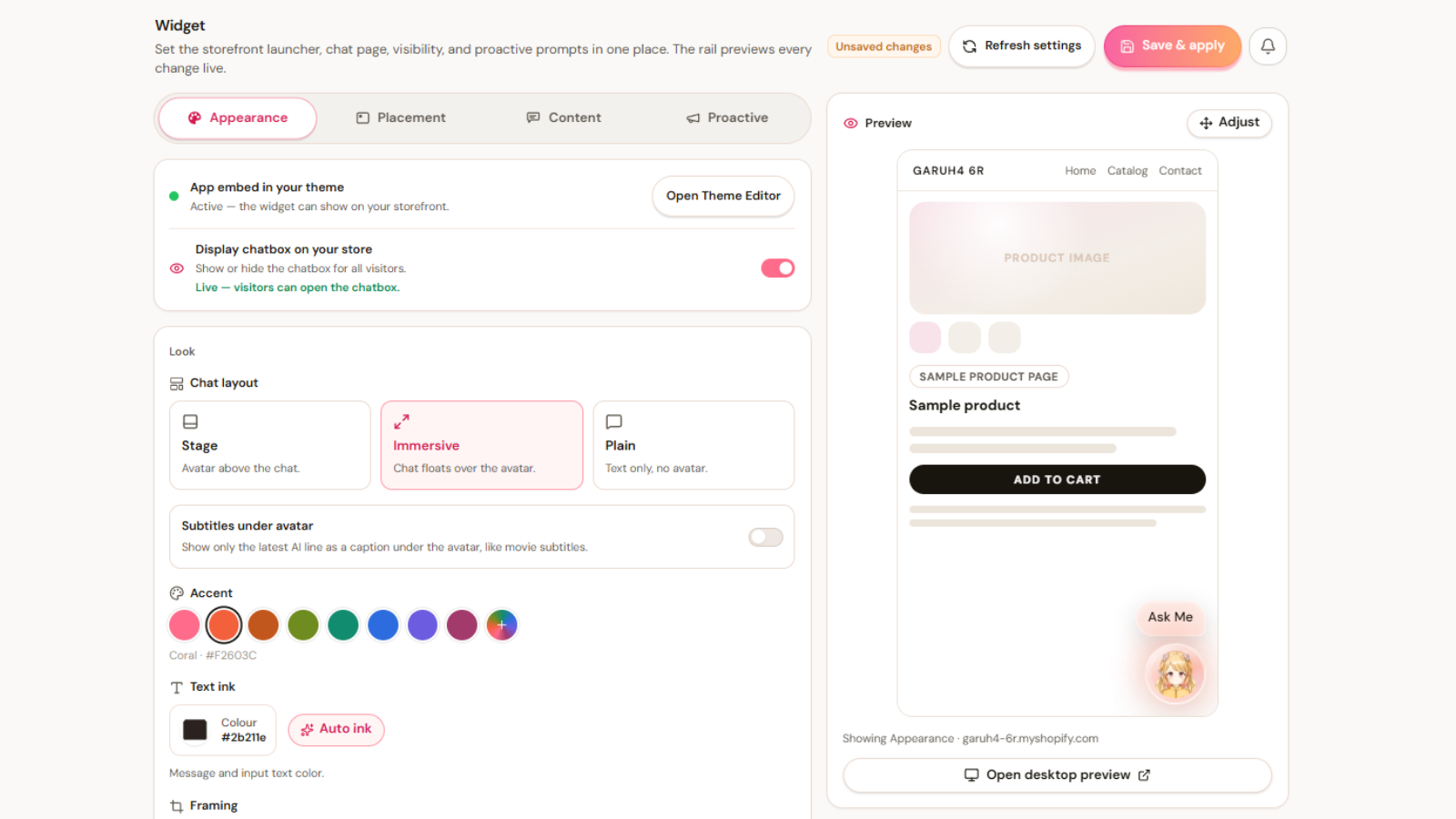Viewport: 1456px width, 819px height.
Task: Enable Subtitles under avatar switch
Action: click(x=765, y=537)
